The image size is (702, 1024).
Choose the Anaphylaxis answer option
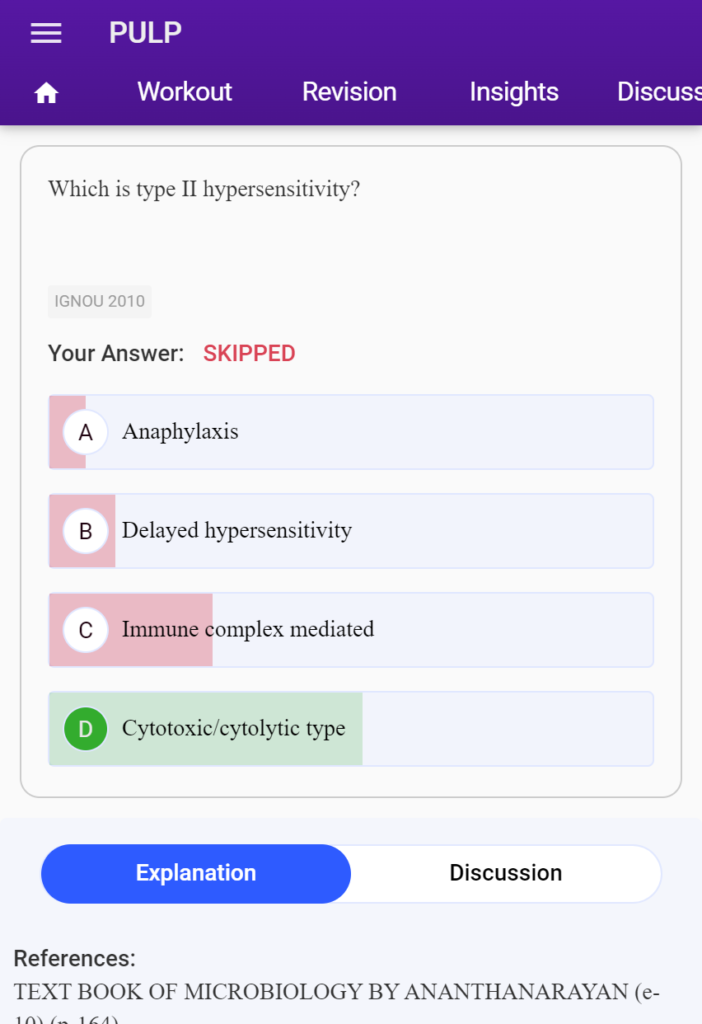pyautogui.click(x=351, y=432)
